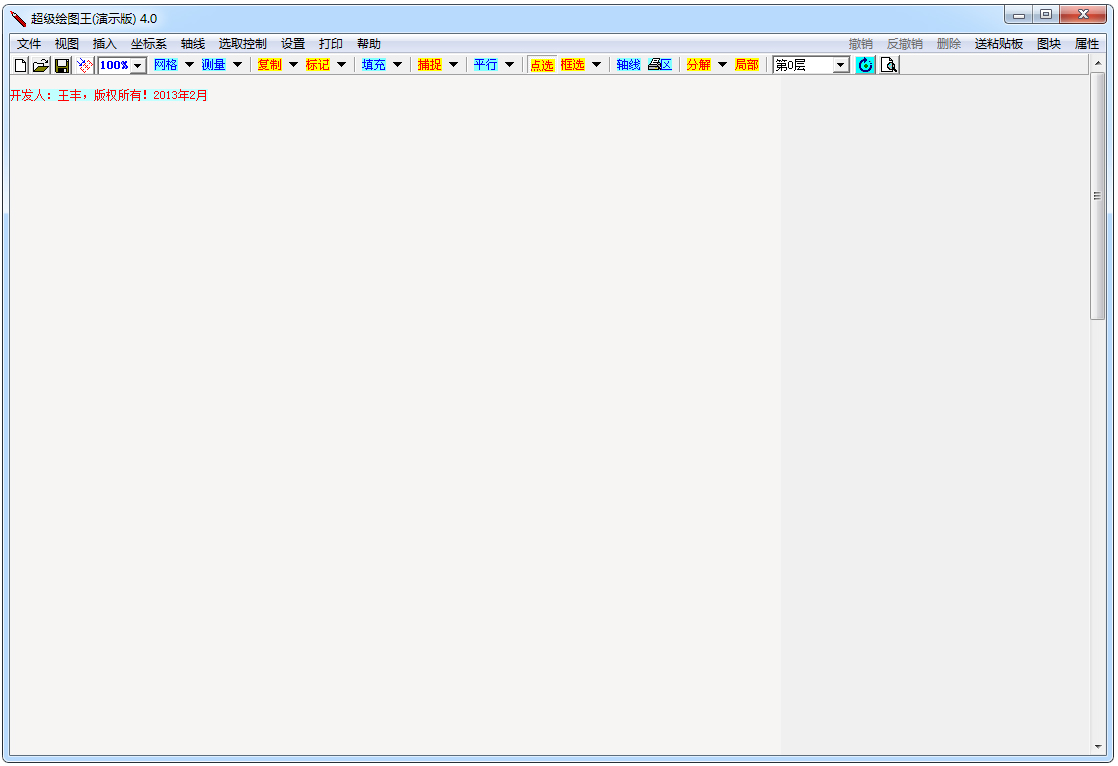Screen dimensions: 1118x766
Task: Click the red developer copyright text
Action: (x=108, y=95)
